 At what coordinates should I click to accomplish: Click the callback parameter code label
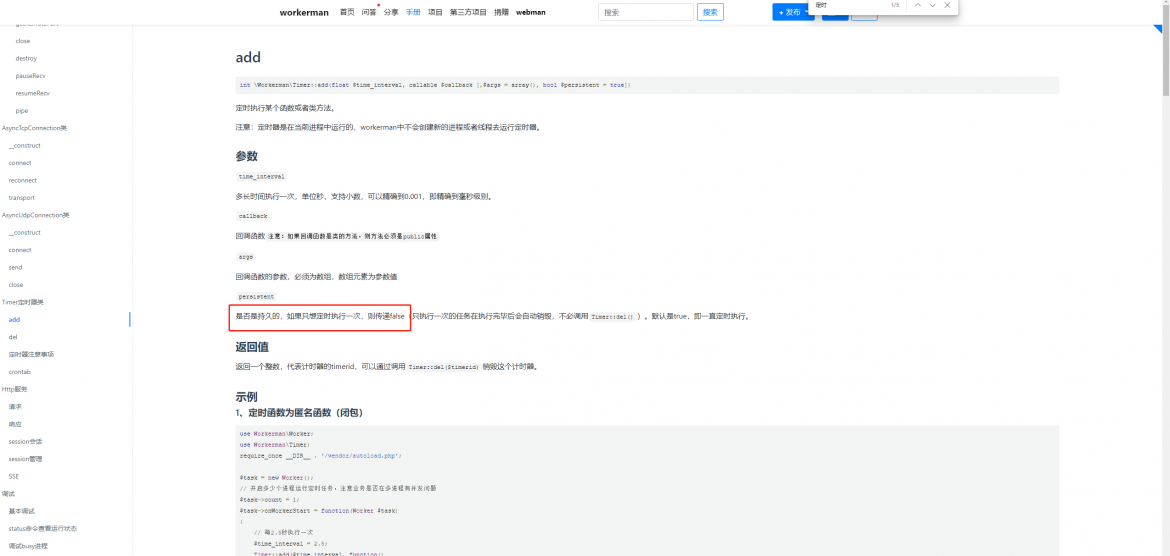pyautogui.click(x=253, y=216)
